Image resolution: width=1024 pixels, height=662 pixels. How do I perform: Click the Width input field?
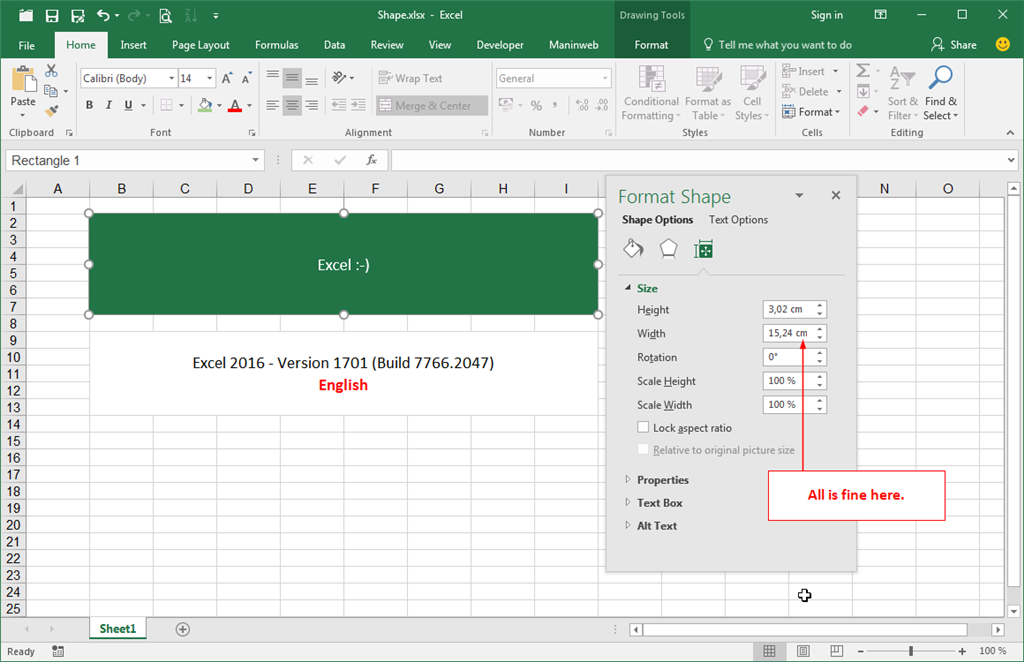tap(788, 333)
